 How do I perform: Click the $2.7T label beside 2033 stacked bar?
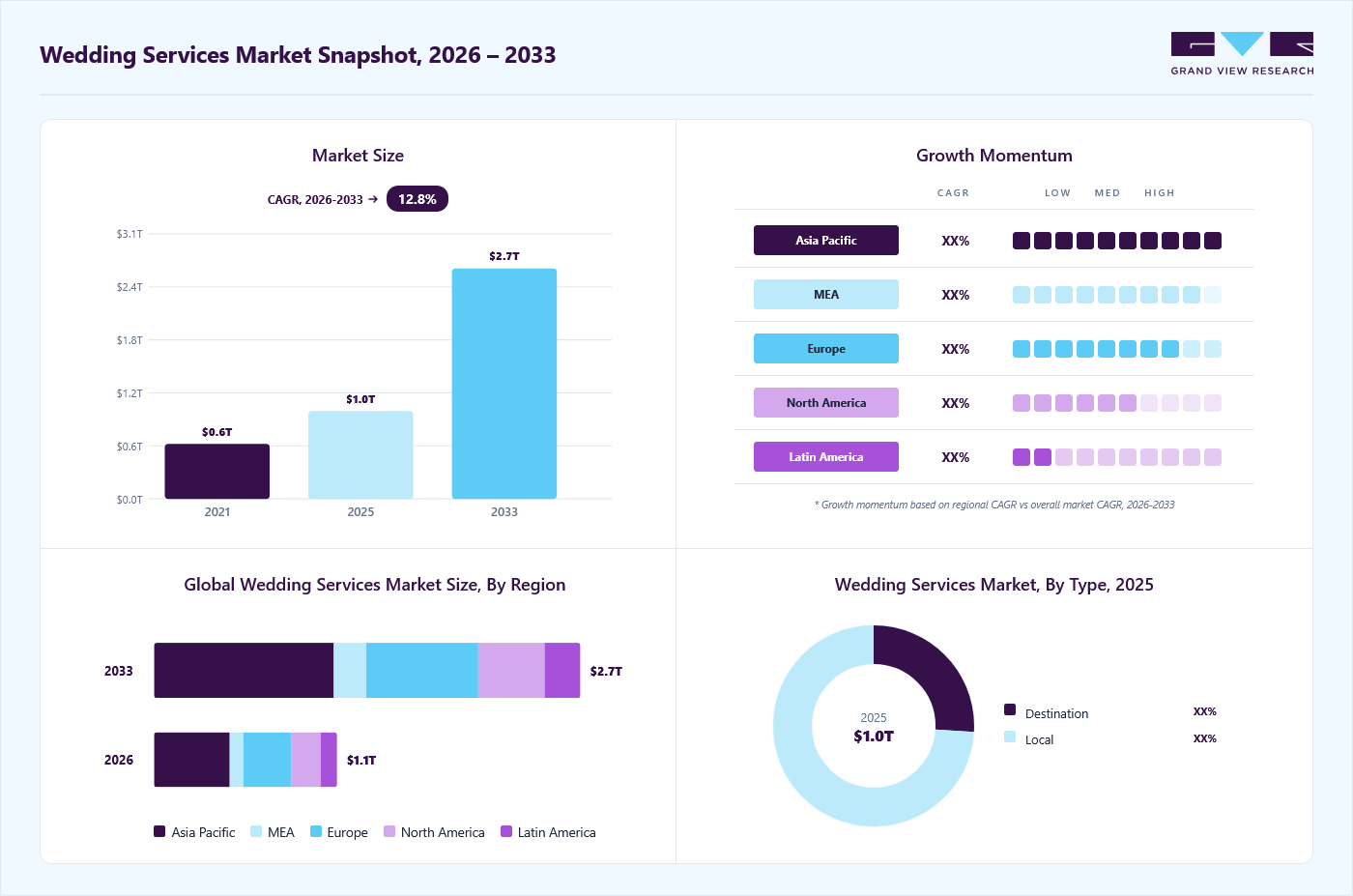[606, 671]
